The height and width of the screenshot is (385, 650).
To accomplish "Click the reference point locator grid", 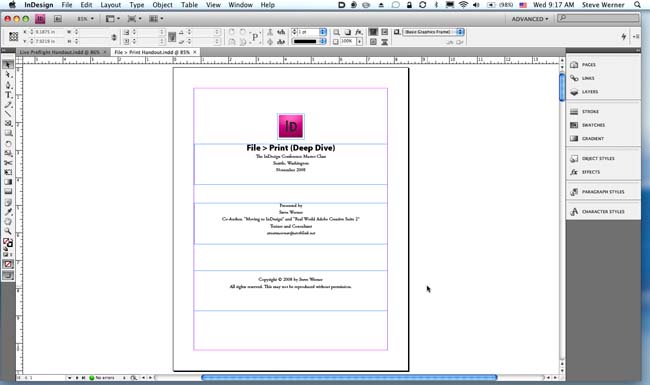I will (x=14, y=36).
